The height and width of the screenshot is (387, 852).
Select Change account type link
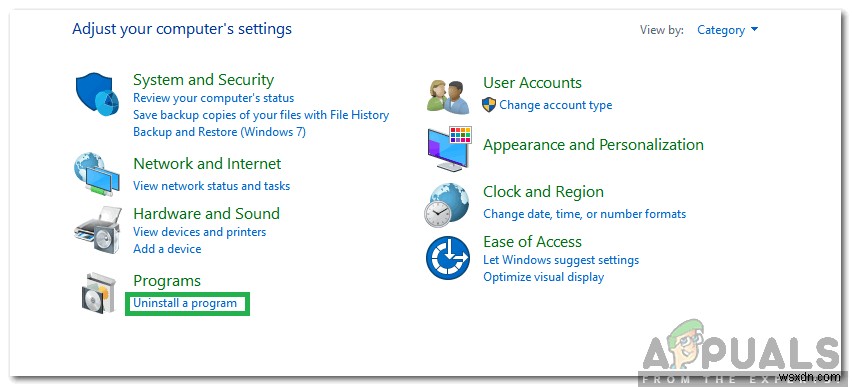pos(556,105)
